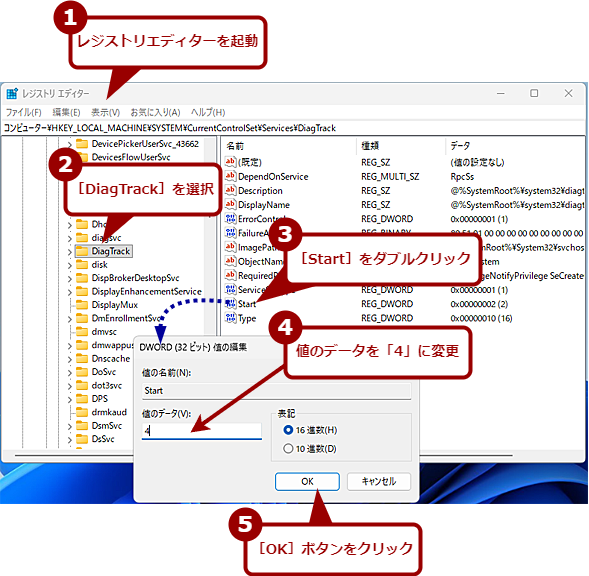Image resolution: width=589 pixels, height=576 pixels.
Task: Open the ファイル(F) menu
Action: click(x=24, y=112)
